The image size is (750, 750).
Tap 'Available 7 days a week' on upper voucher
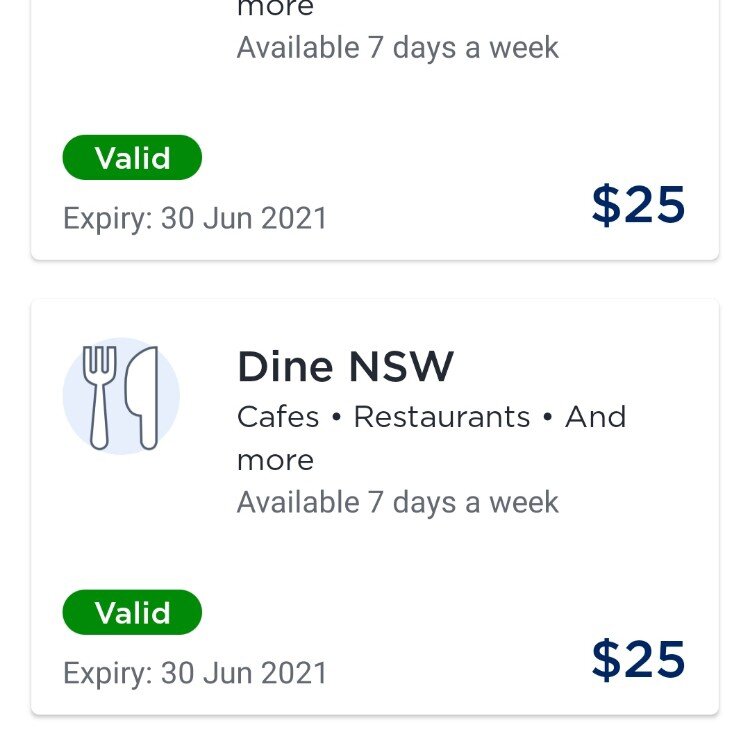(x=397, y=47)
